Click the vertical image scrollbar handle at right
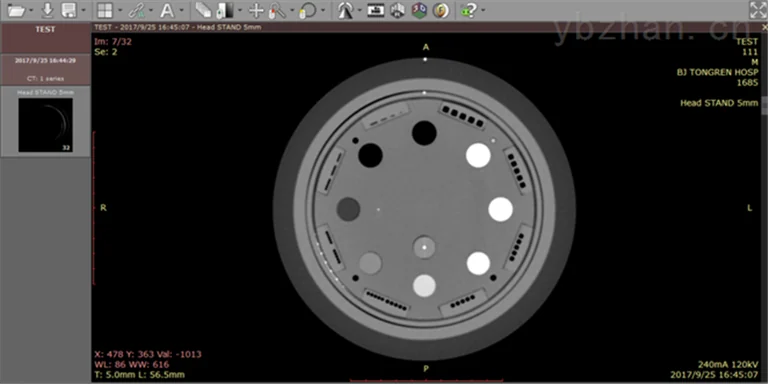The width and height of the screenshot is (768, 384). pyautogui.click(x=764, y=106)
